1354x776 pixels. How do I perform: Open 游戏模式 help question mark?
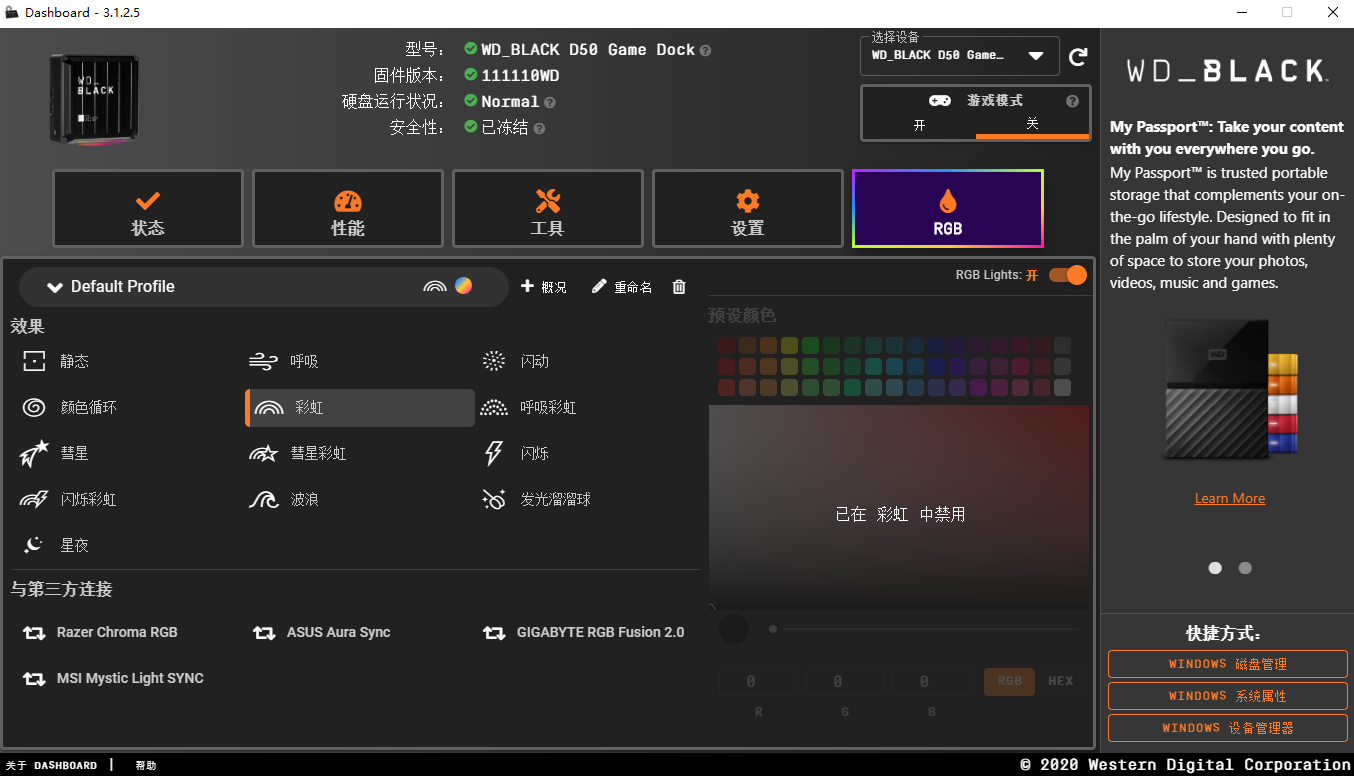pyautogui.click(x=1072, y=101)
